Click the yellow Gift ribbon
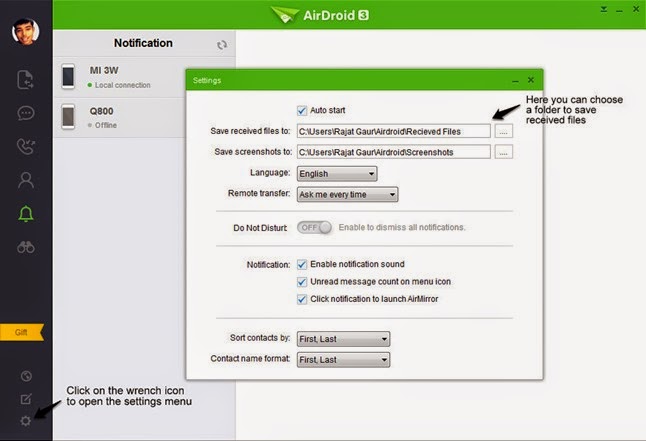 point(22,332)
